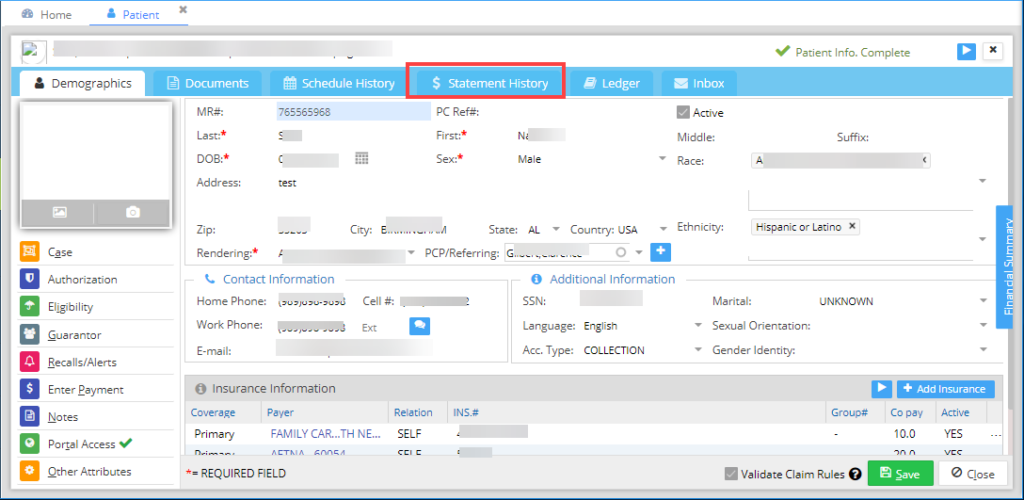Open the Authorization shield icon

tap(29, 279)
